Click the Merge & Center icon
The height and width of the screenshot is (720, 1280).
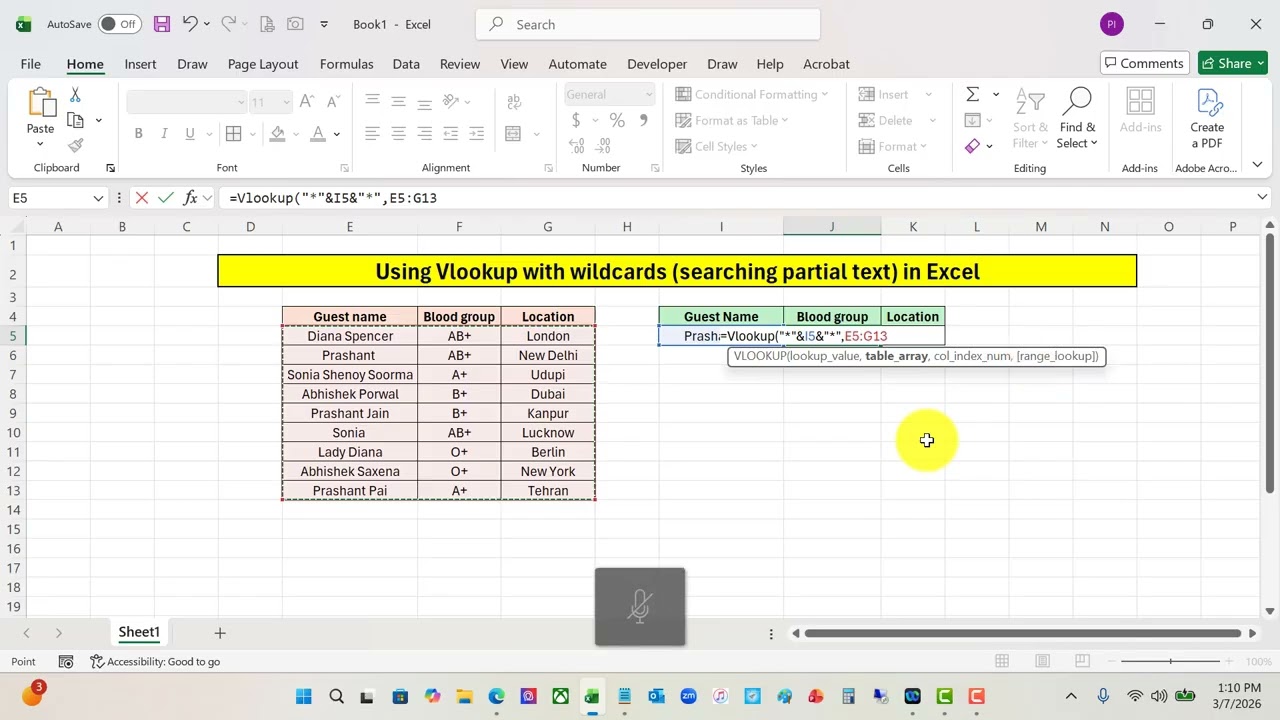tap(514, 134)
